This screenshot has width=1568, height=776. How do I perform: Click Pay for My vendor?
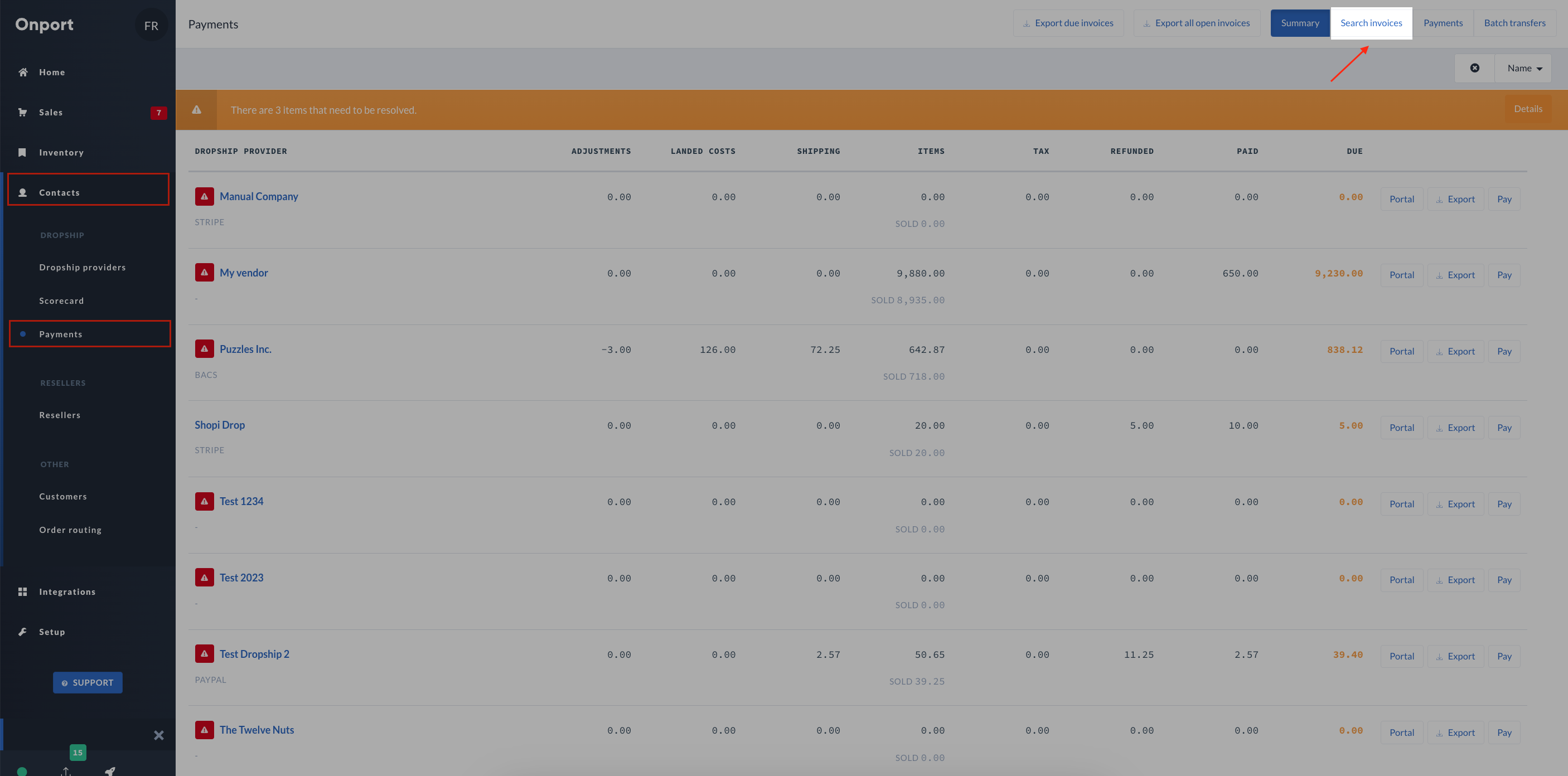point(1504,275)
